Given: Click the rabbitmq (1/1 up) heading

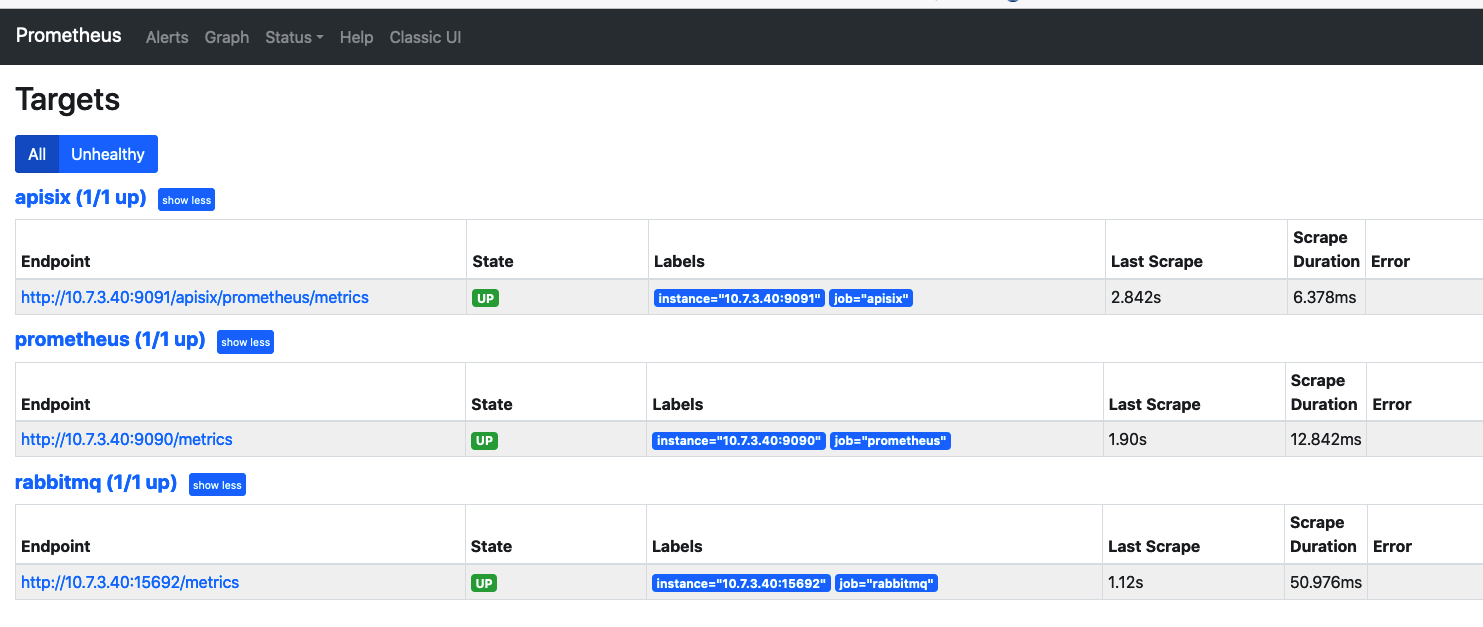Looking at the screenshot, I should [x=96, y=483].
